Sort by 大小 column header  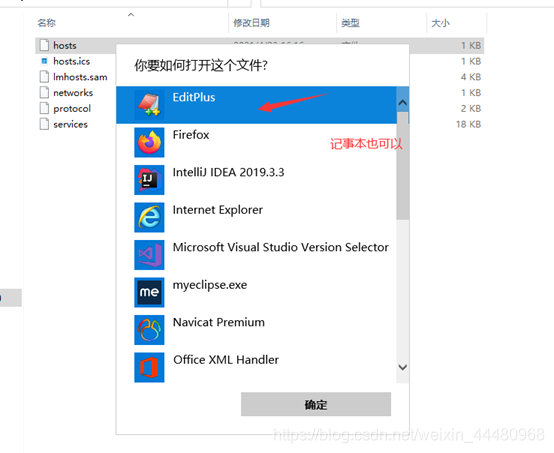441,23
